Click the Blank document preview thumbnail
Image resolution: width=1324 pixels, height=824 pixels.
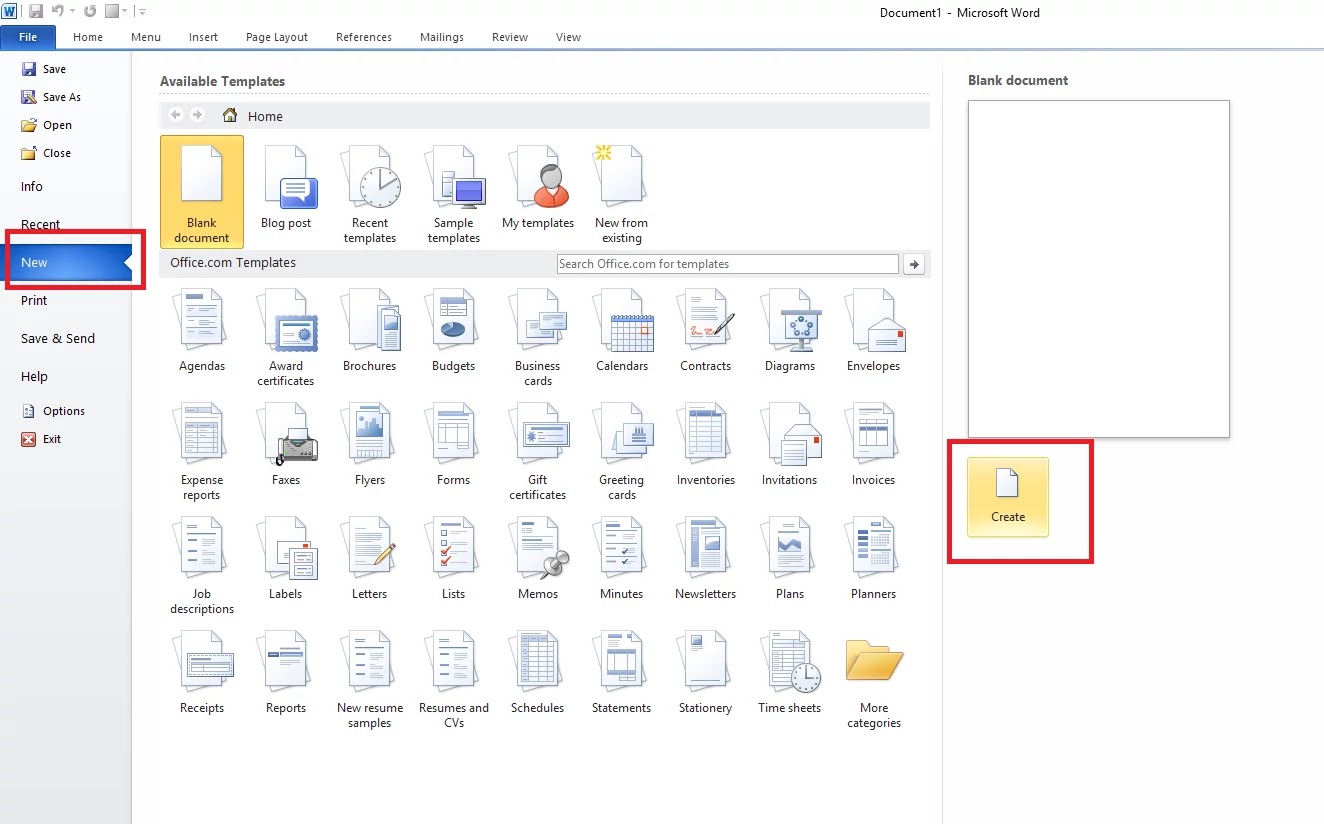(x=1098, y=269)
